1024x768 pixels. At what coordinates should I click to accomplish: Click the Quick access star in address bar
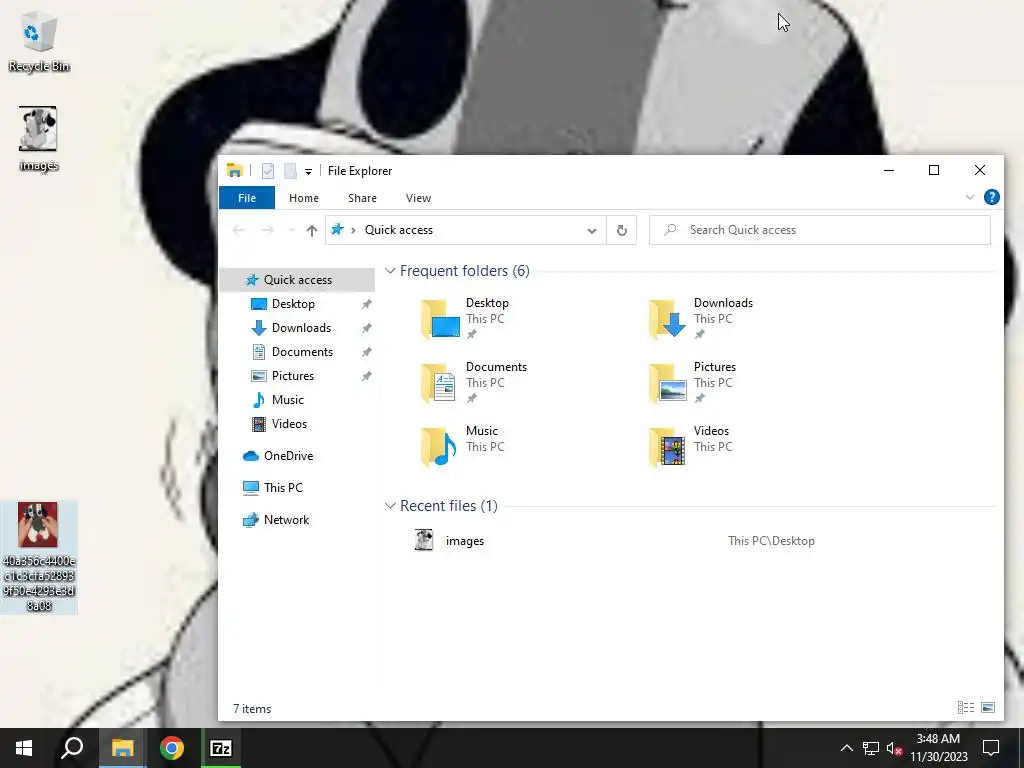point(337,229)
